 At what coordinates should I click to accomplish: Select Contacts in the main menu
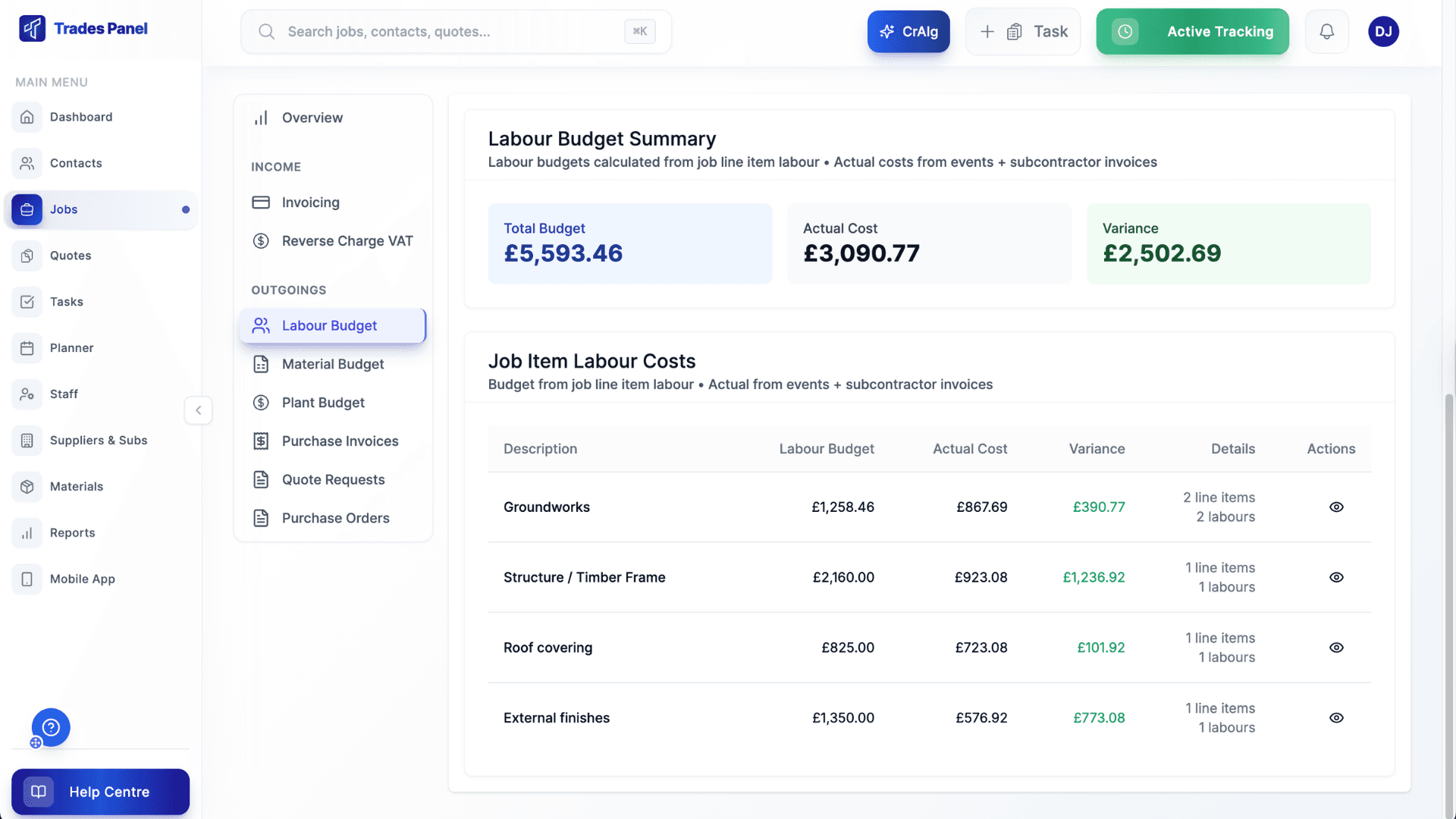(77, 163)
